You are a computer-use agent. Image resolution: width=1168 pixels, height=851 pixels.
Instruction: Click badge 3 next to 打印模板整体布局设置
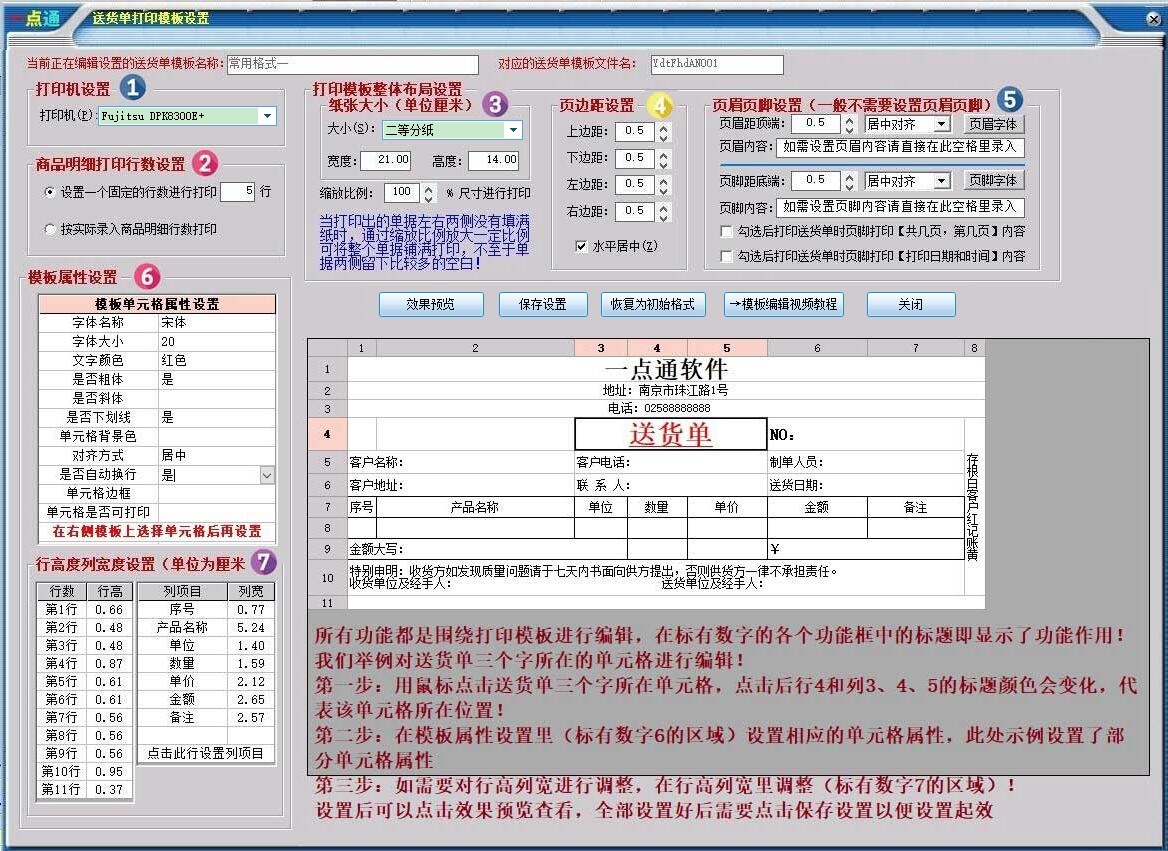pos(493,101)
